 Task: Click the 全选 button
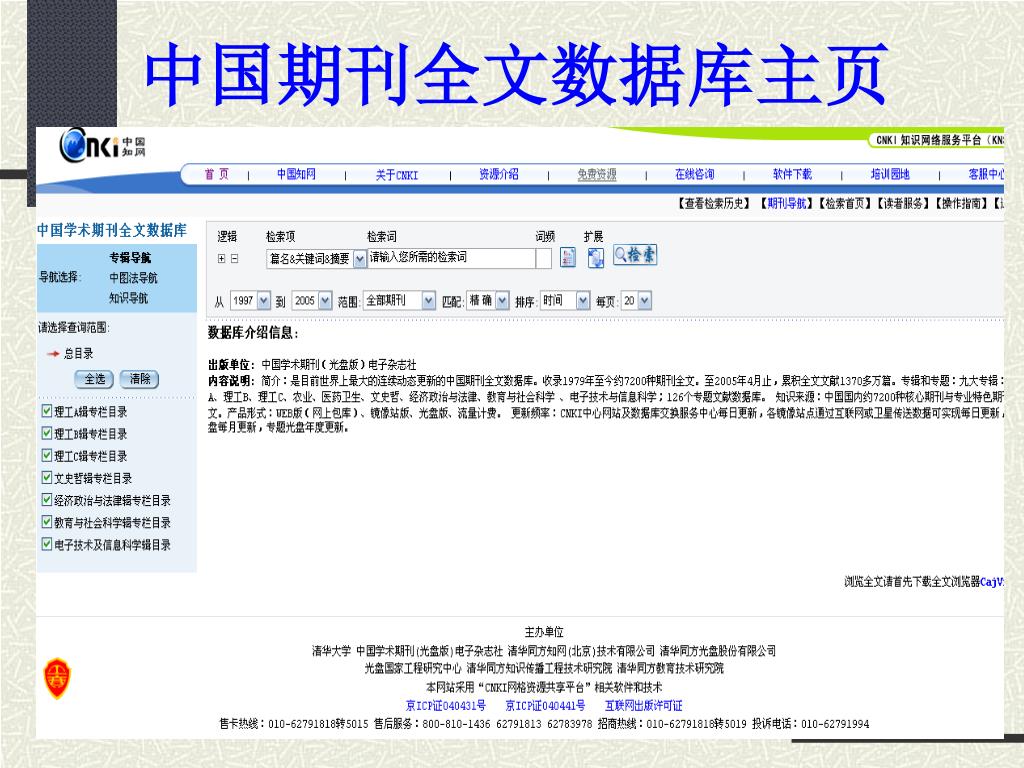[94, 379]
